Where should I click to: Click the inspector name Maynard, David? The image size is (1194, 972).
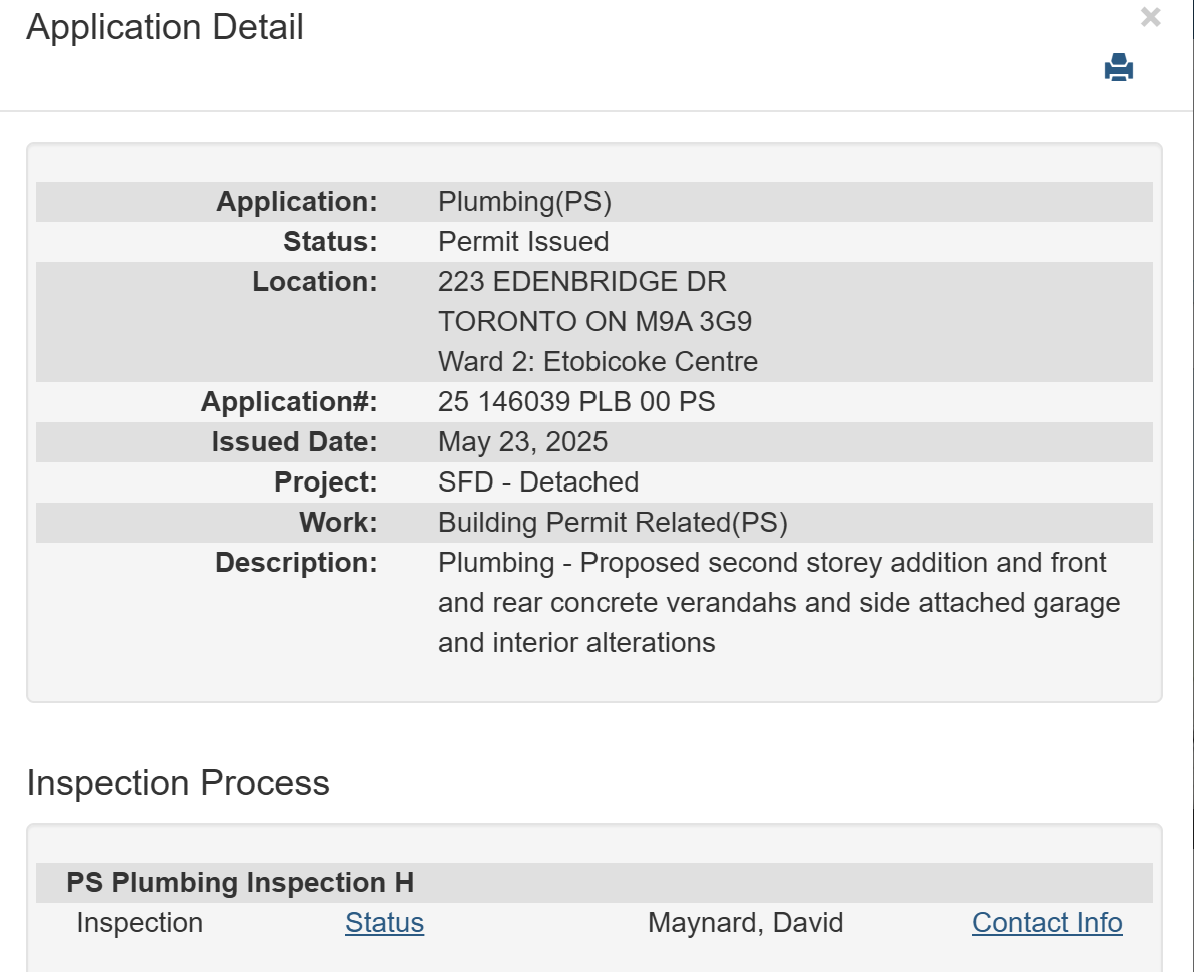point(745,923)
